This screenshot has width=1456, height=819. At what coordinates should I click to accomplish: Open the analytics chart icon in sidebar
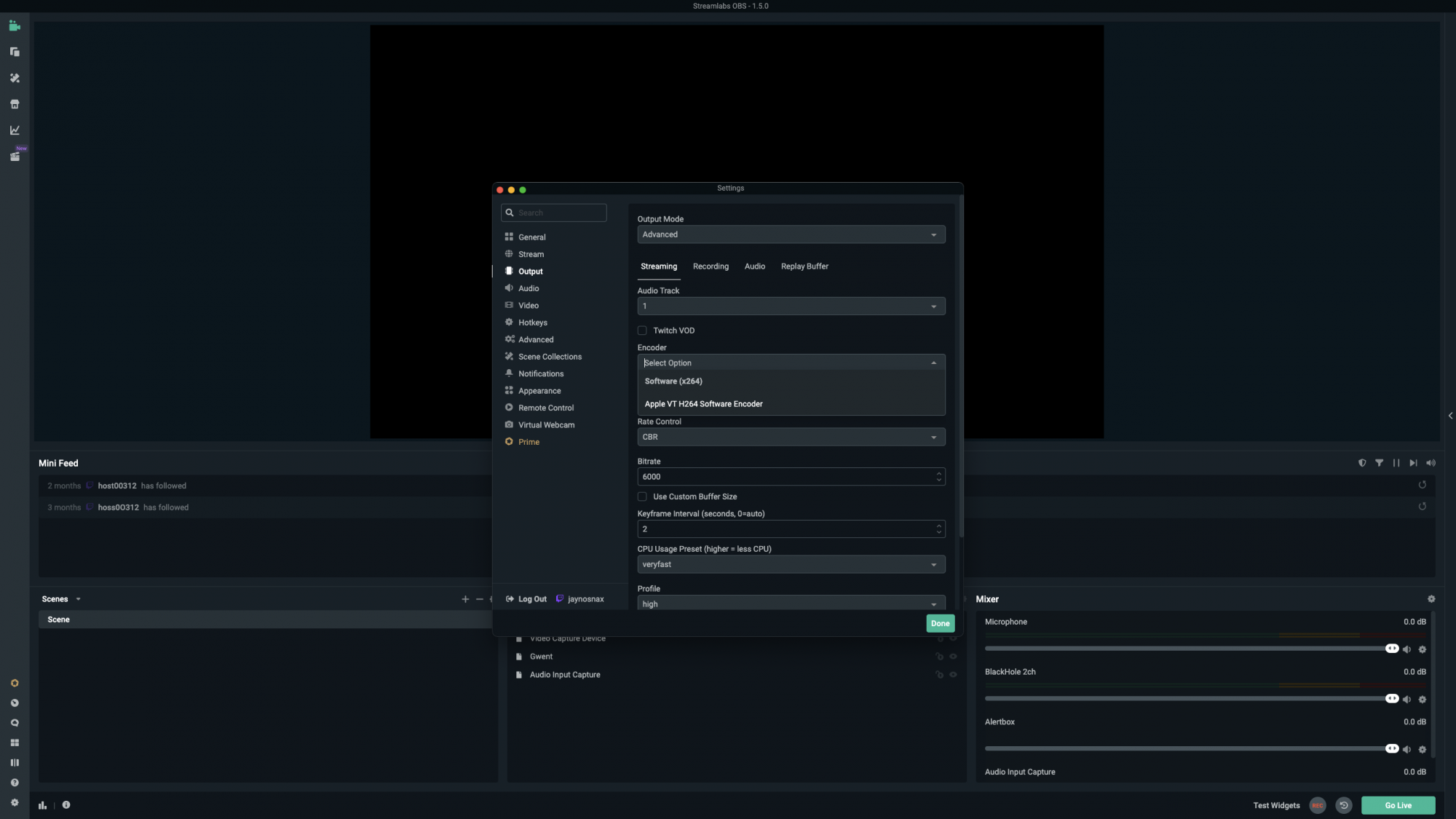click(x=15, y=130)
